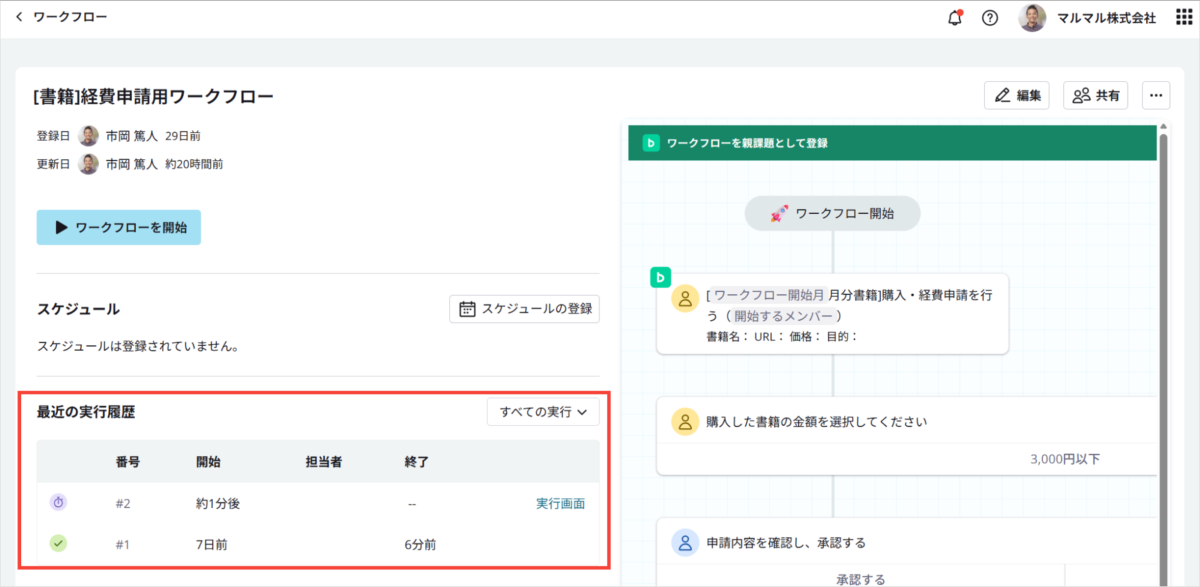The image size is (1200, 587).
Task: Click the 承認する branch label
Action: coord(861,579)
